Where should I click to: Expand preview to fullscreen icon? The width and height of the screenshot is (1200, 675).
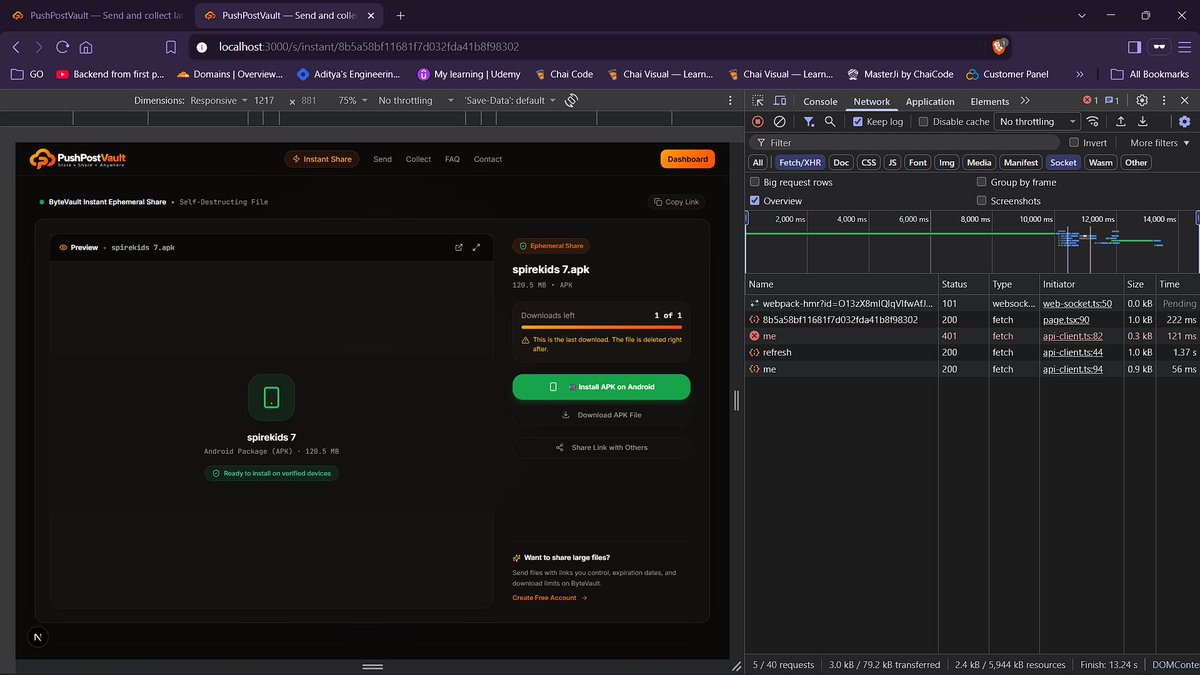(477, 247)
